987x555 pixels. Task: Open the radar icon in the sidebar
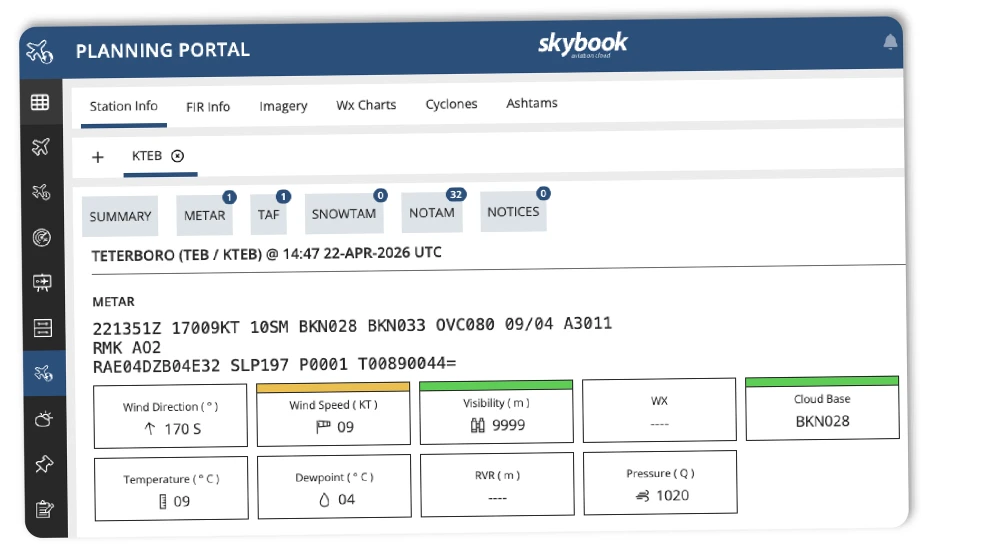(x=42, y=237)
